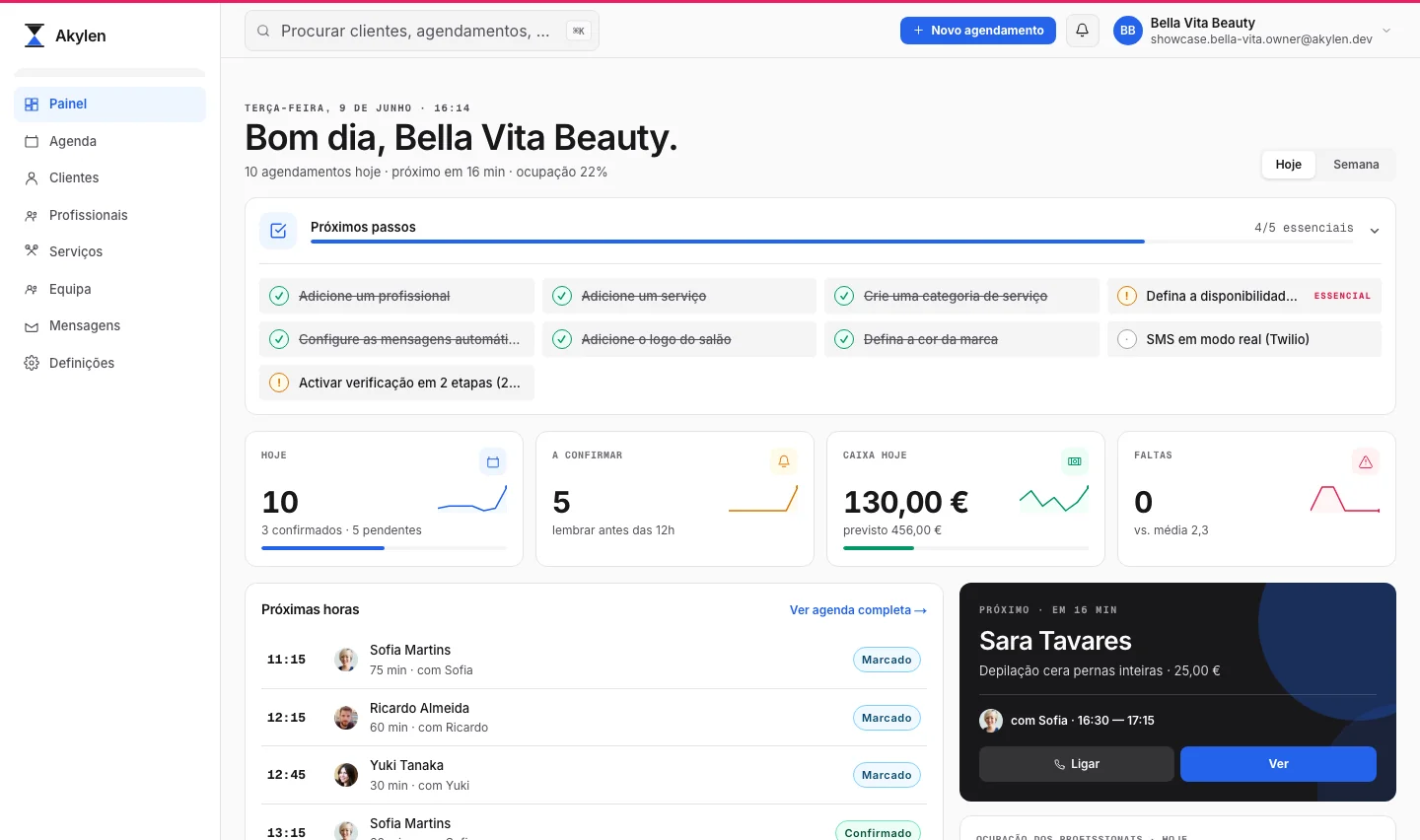The image size is (1420, 840).
Task: Click the '4/5 essenciais' counter
Action: [1304, 228]
